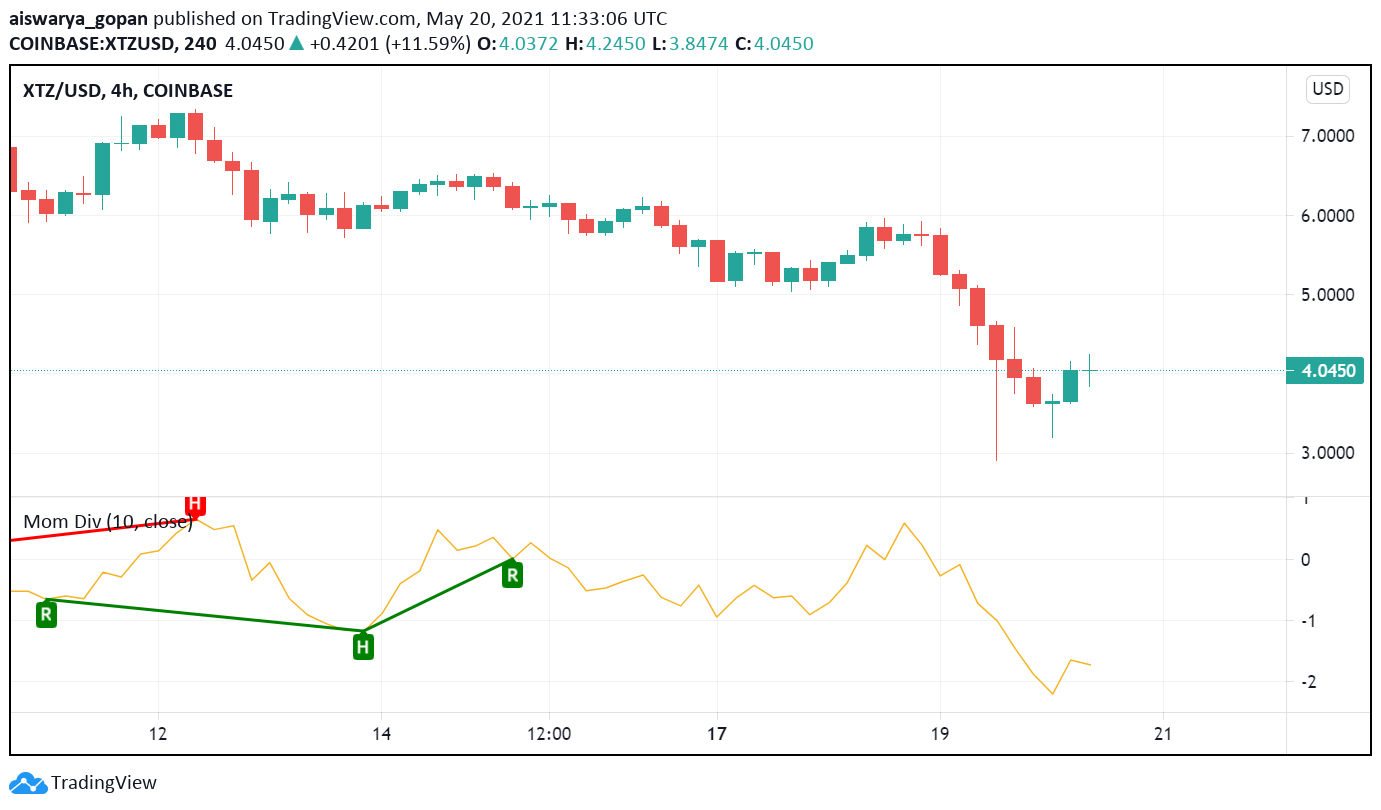The height and width of the screenshot is (810, 1381).
Task: Click the time axis label 12:00
Action: [549, 733]
